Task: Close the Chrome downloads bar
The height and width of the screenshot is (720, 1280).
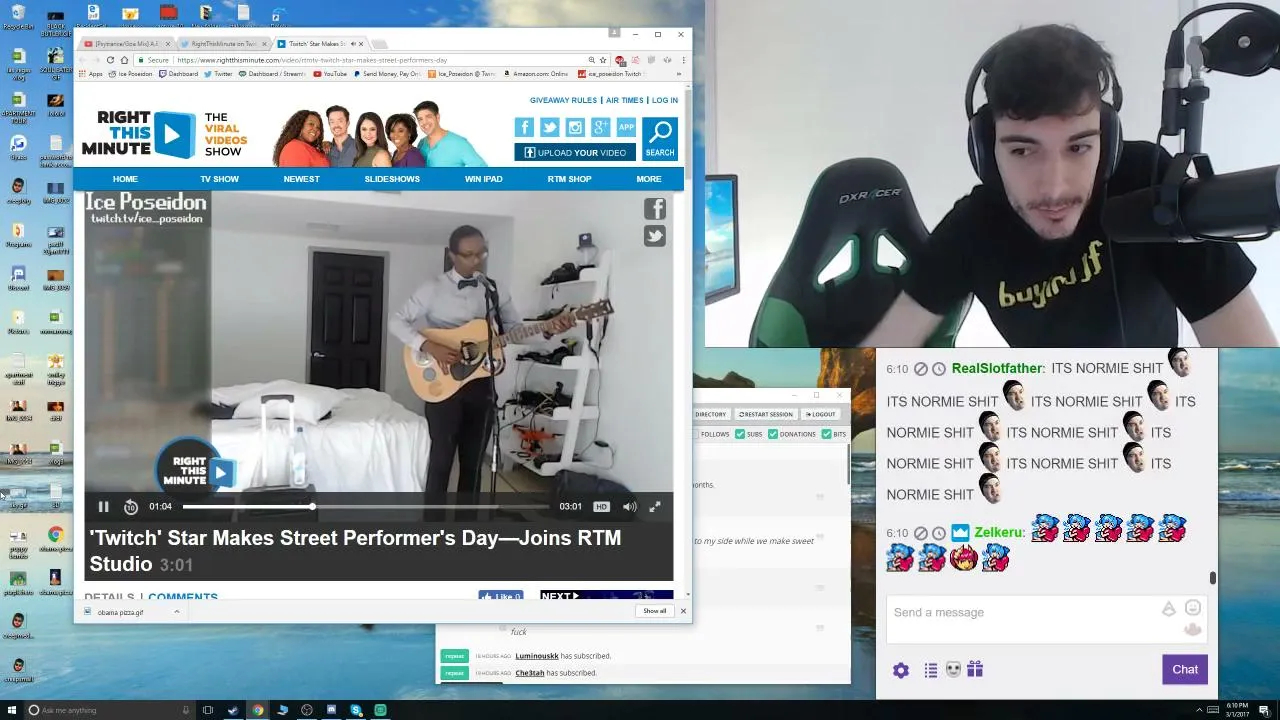Action: 683,611
